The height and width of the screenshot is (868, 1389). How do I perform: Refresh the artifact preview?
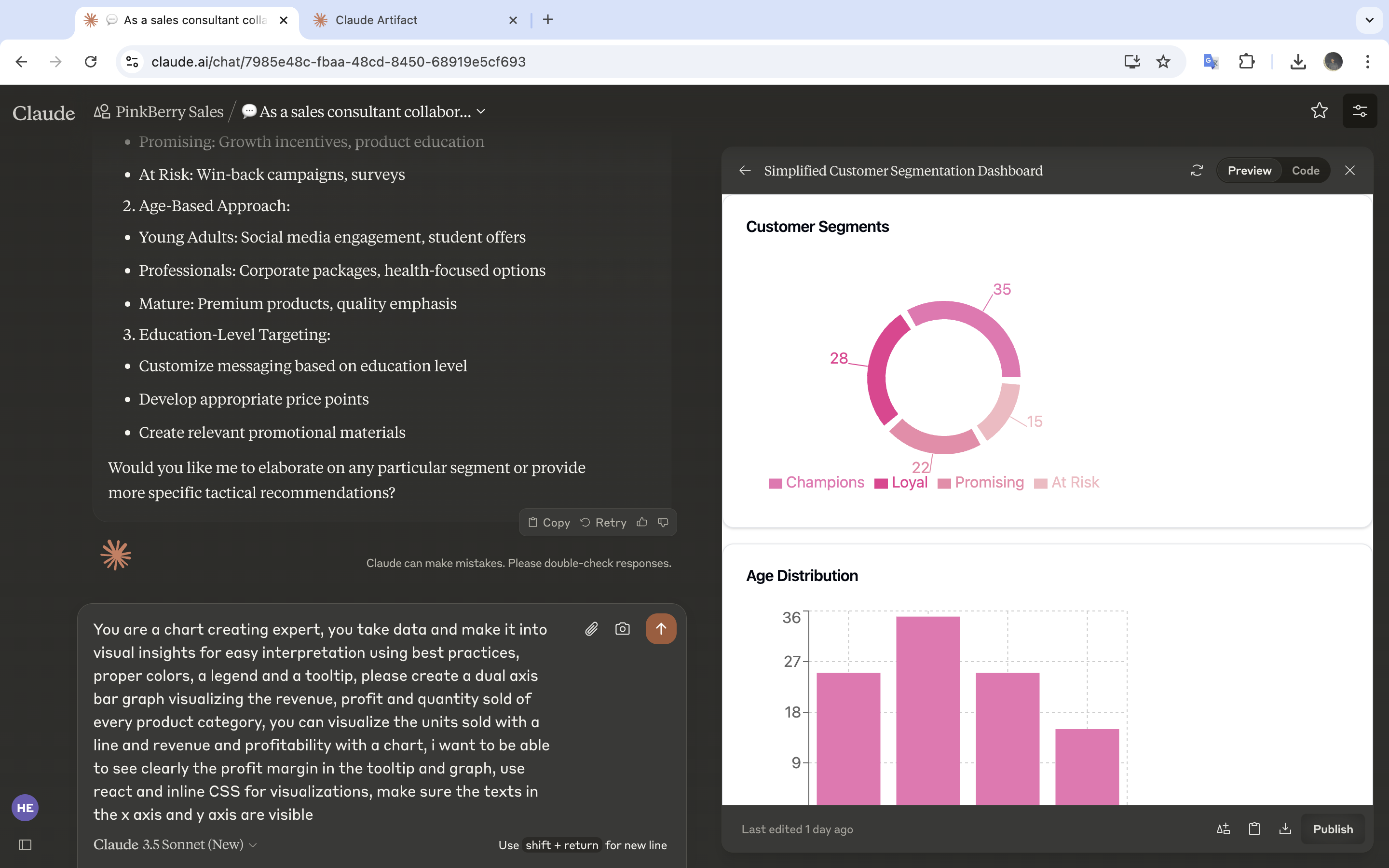[1197, 171]
